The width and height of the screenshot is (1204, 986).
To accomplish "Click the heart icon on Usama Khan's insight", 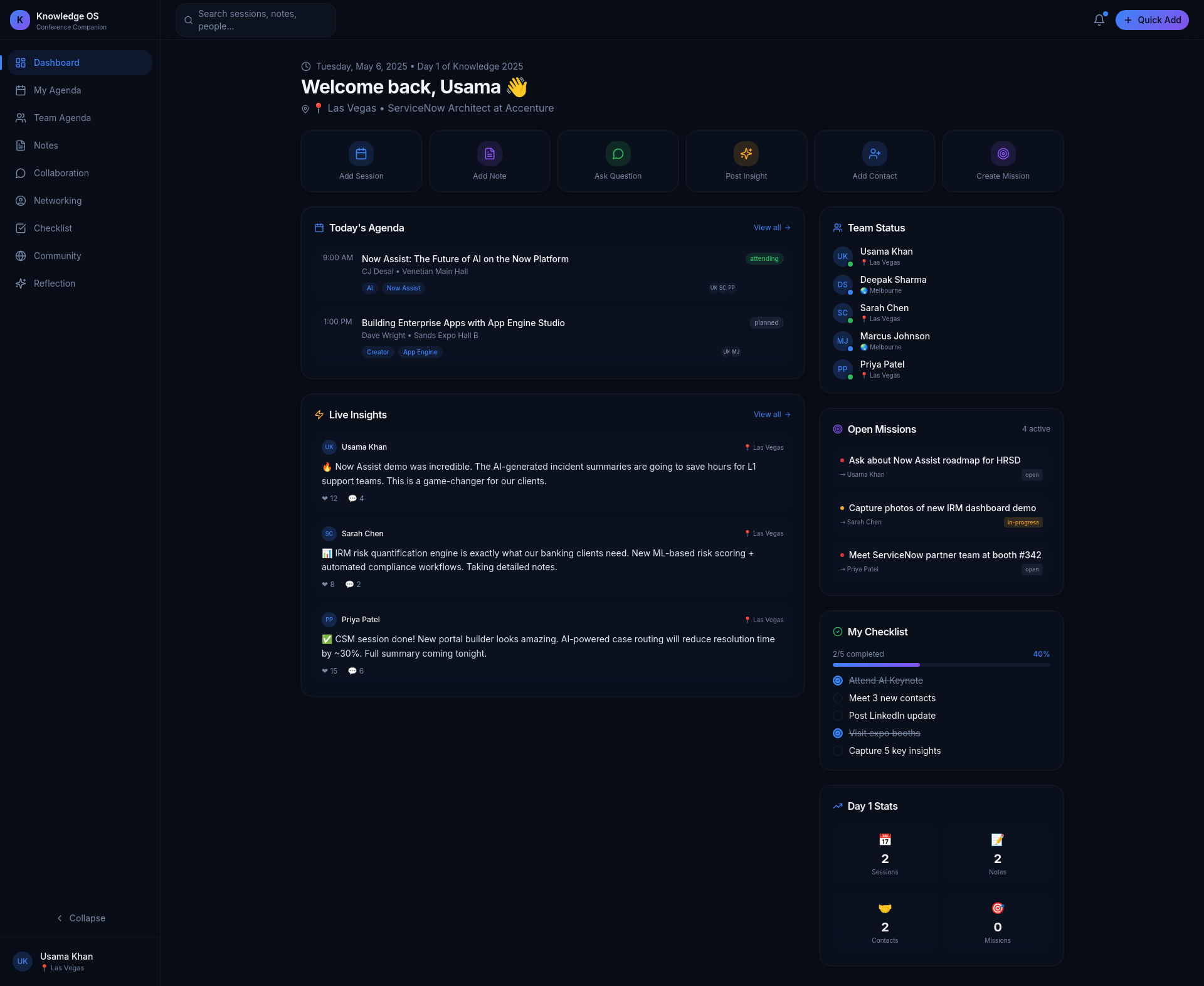I will pyautogui.click(x=325, y=499).
